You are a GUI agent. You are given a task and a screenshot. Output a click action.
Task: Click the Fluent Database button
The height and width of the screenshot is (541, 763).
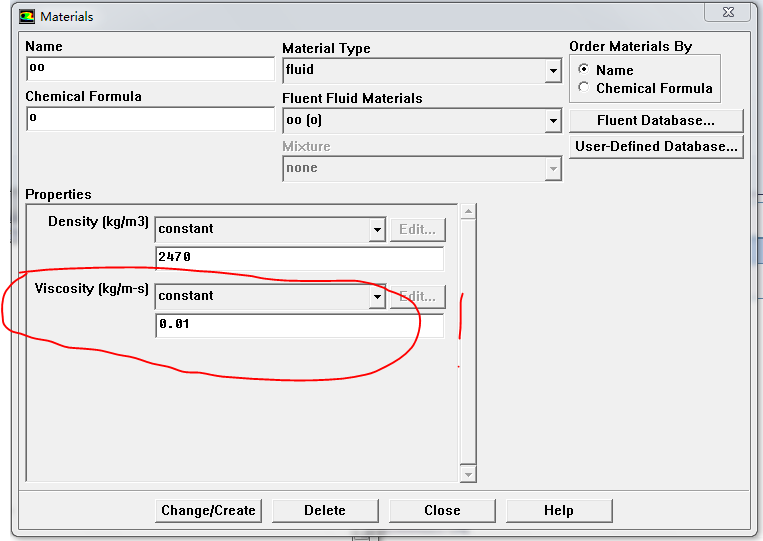[656, 121]
